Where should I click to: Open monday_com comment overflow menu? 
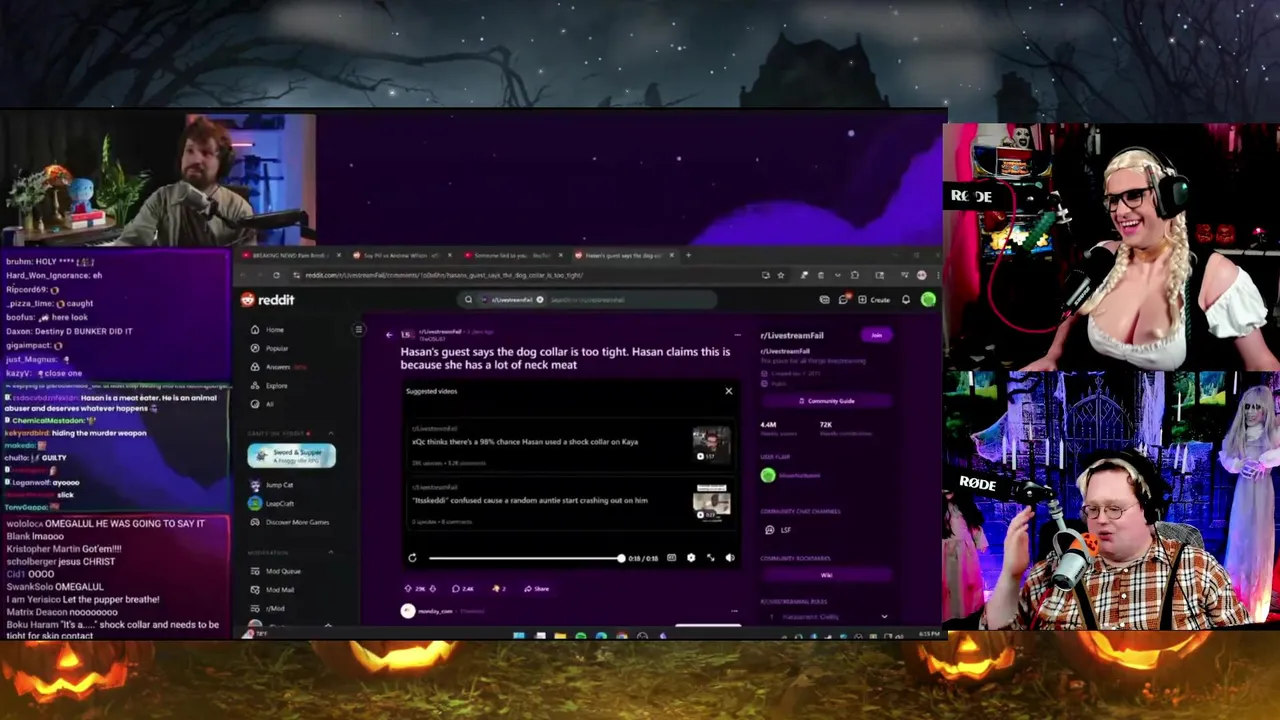[734, 610]
